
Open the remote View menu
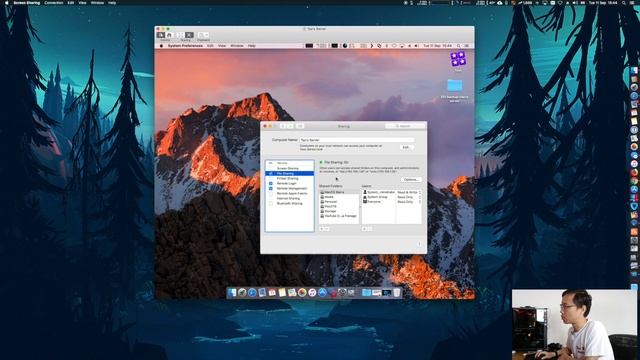coord(222,46)
